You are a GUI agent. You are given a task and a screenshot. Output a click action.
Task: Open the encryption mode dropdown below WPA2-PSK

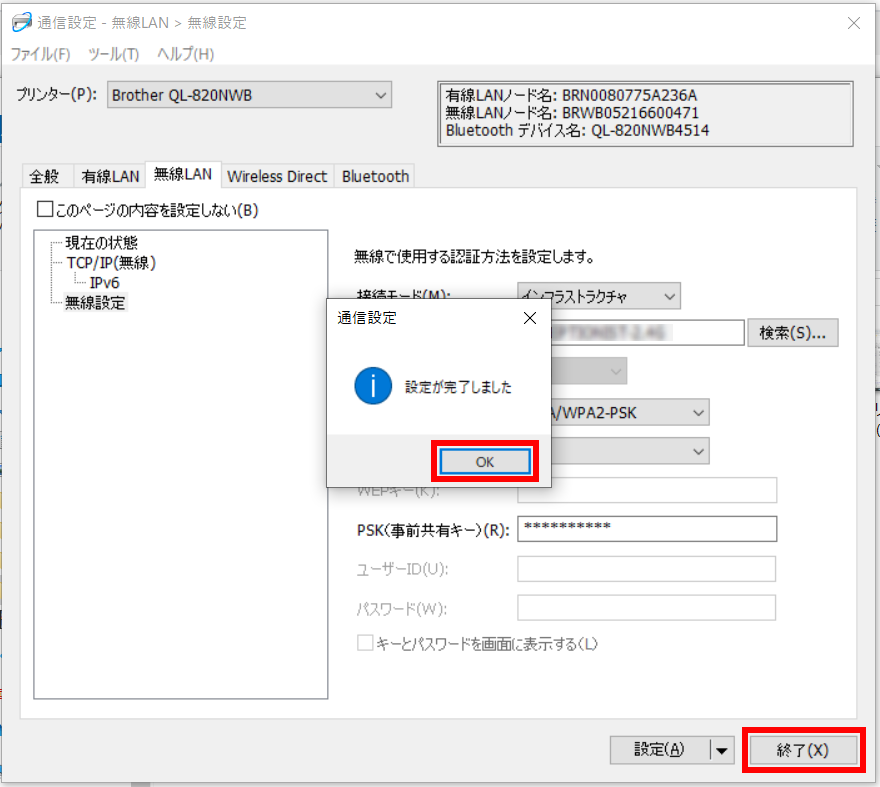tap(630, 451)
